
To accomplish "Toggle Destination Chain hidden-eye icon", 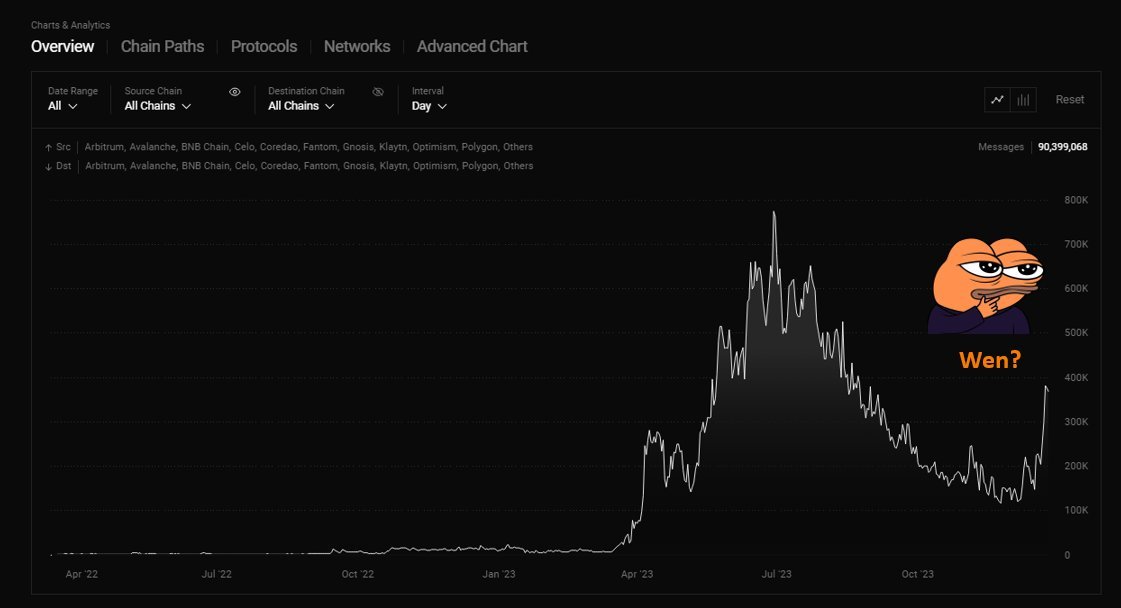I will (x=378, y=92).
